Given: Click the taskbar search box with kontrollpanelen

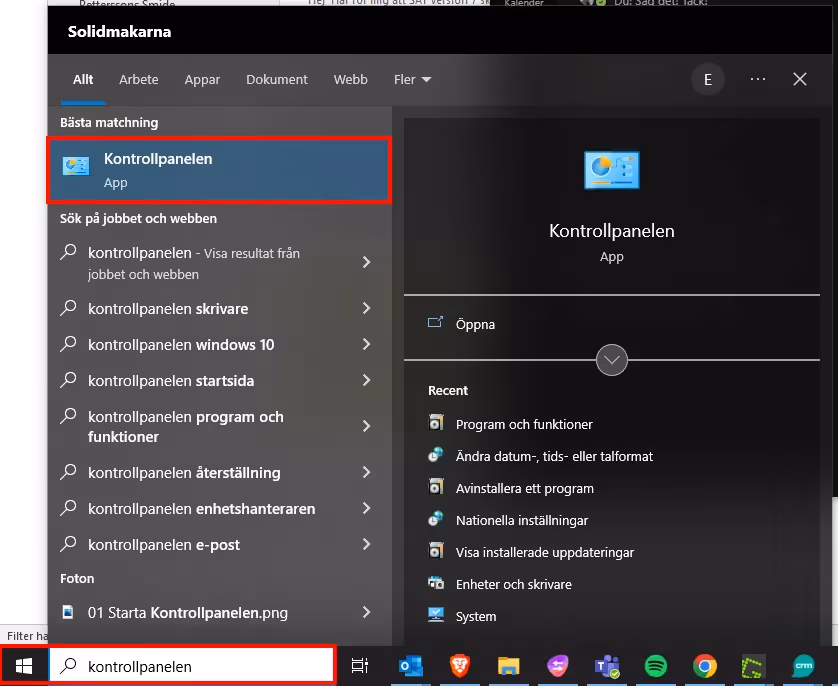Looking at the screenshot, I should 192,666.
